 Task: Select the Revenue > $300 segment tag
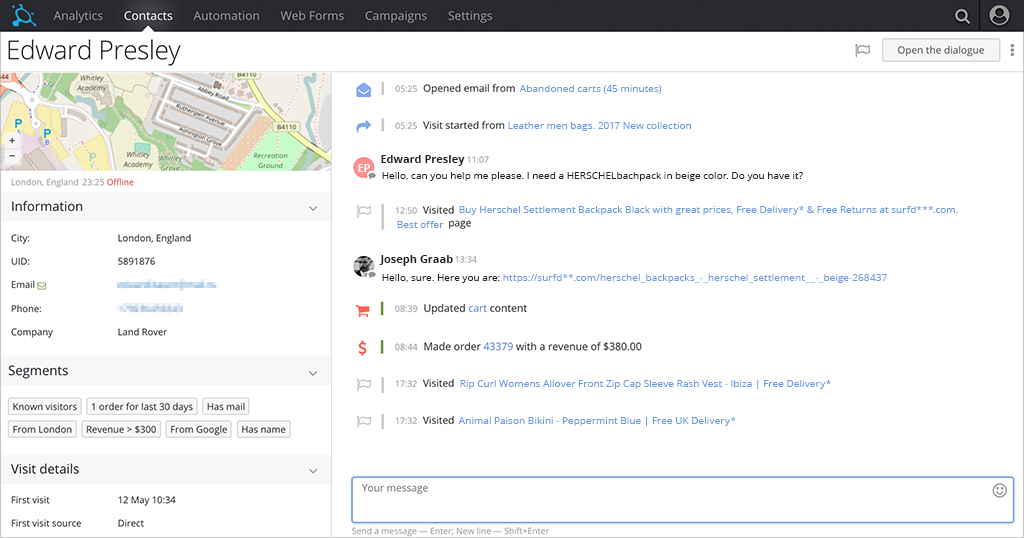(121, 430)
